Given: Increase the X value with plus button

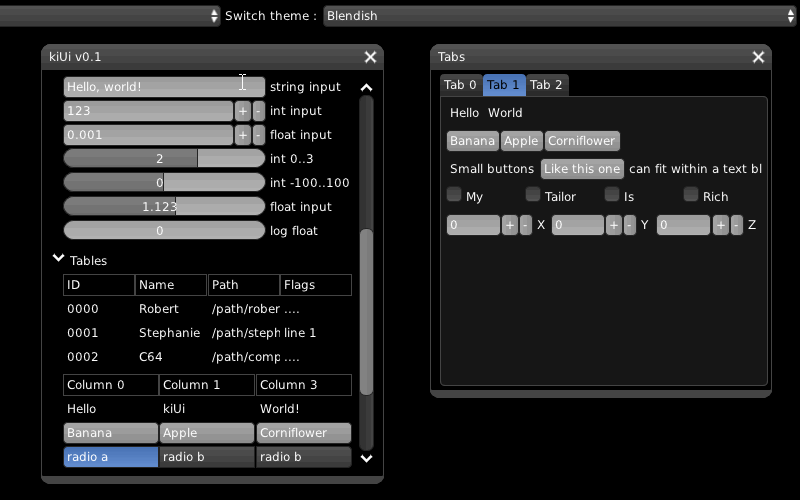Looking at the screenshot, I should click(510, 225).
